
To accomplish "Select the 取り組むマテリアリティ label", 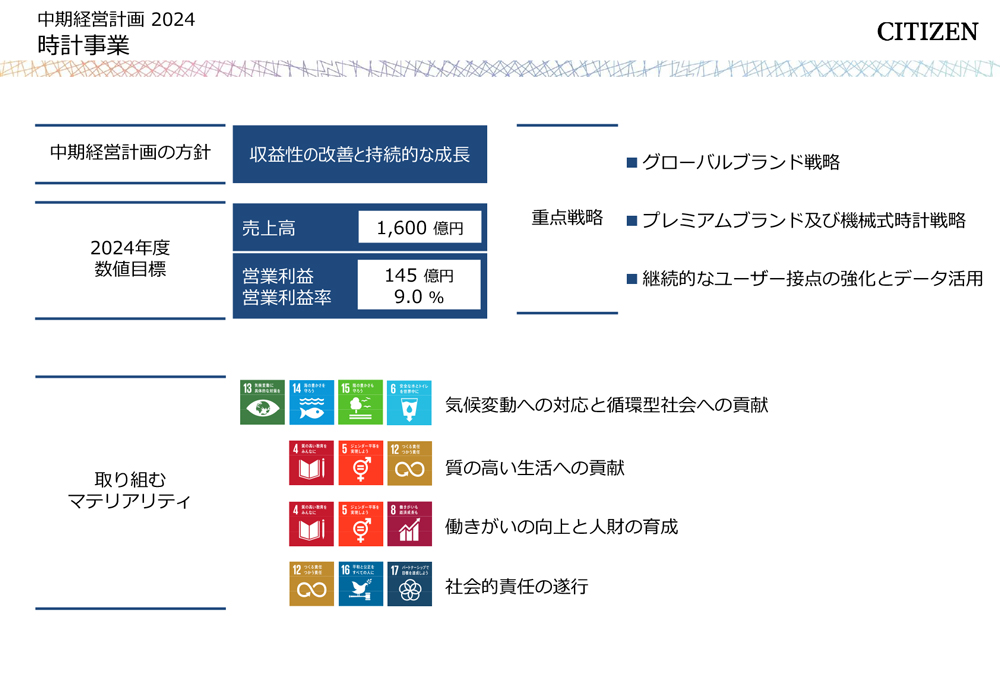I will 129,490.
